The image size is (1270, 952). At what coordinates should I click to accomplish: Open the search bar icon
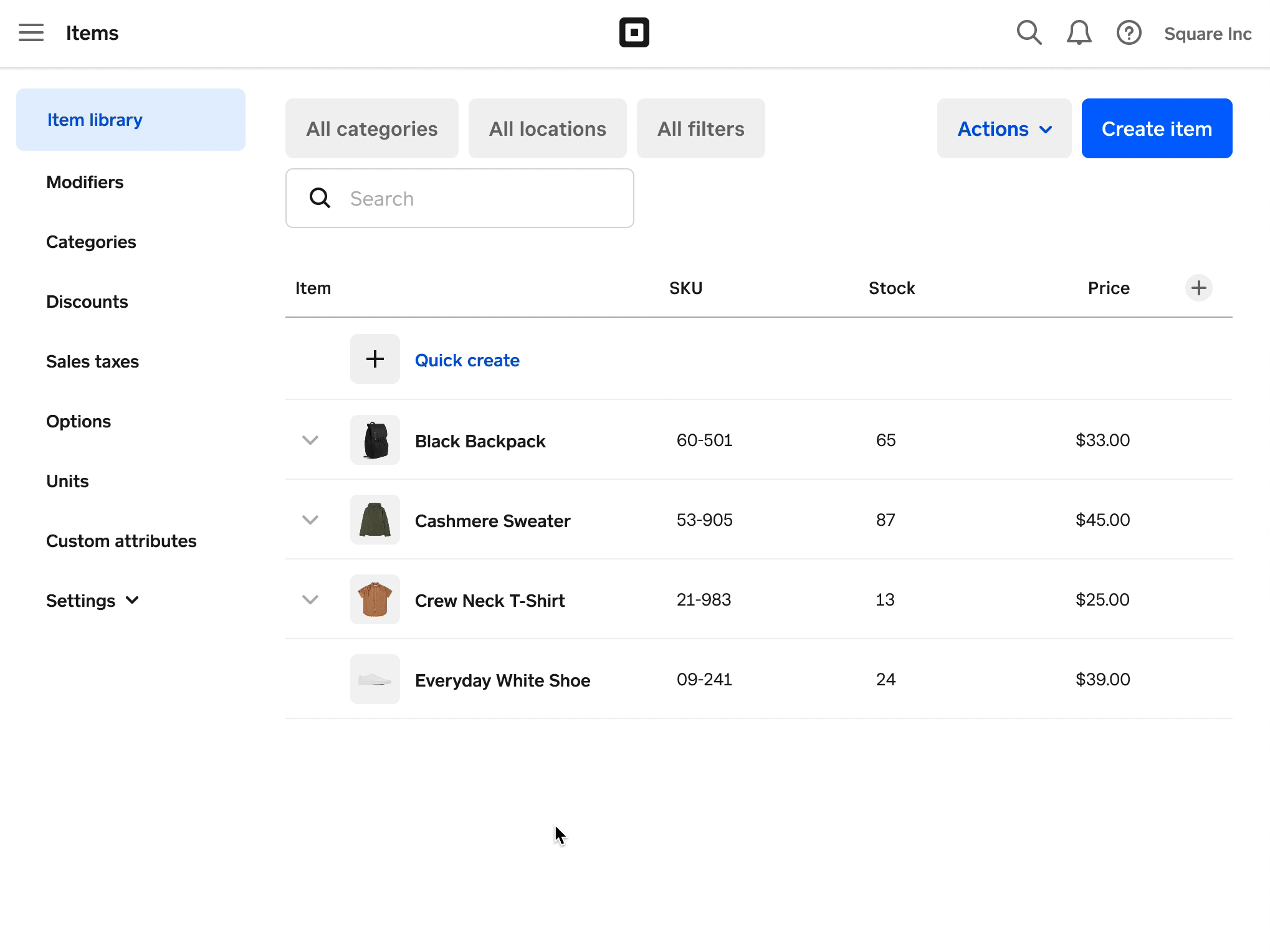tap(1029, 32)
